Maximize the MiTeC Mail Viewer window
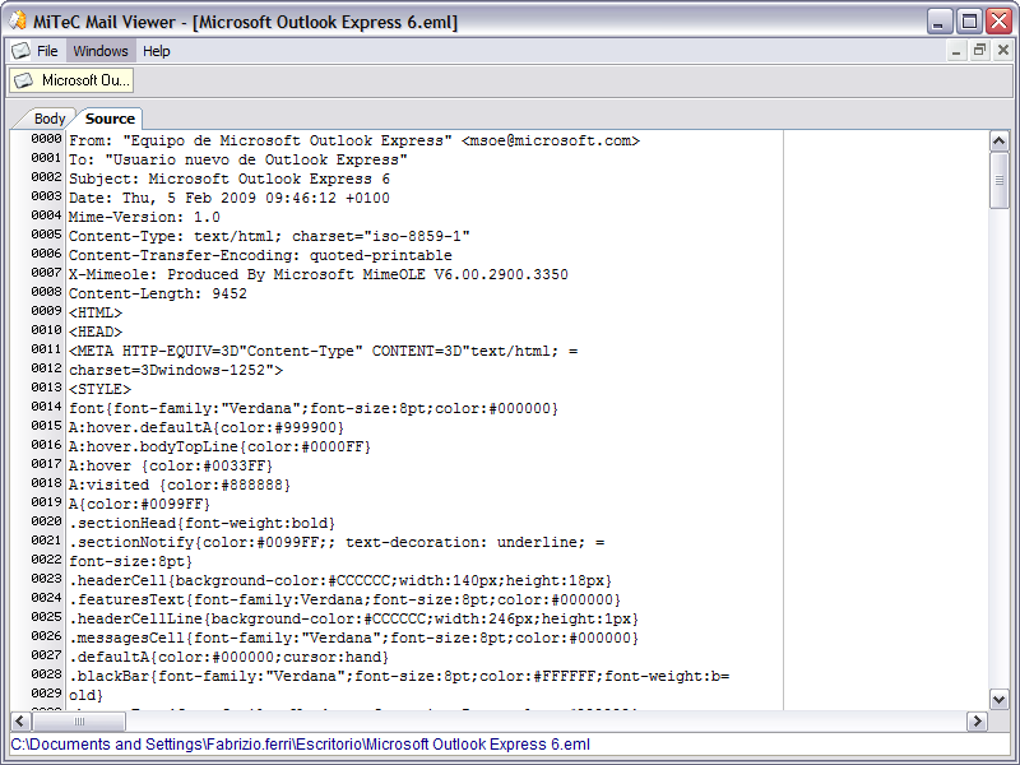The width and height of the screenshot is (1020, 765). [x=969, y=22]
